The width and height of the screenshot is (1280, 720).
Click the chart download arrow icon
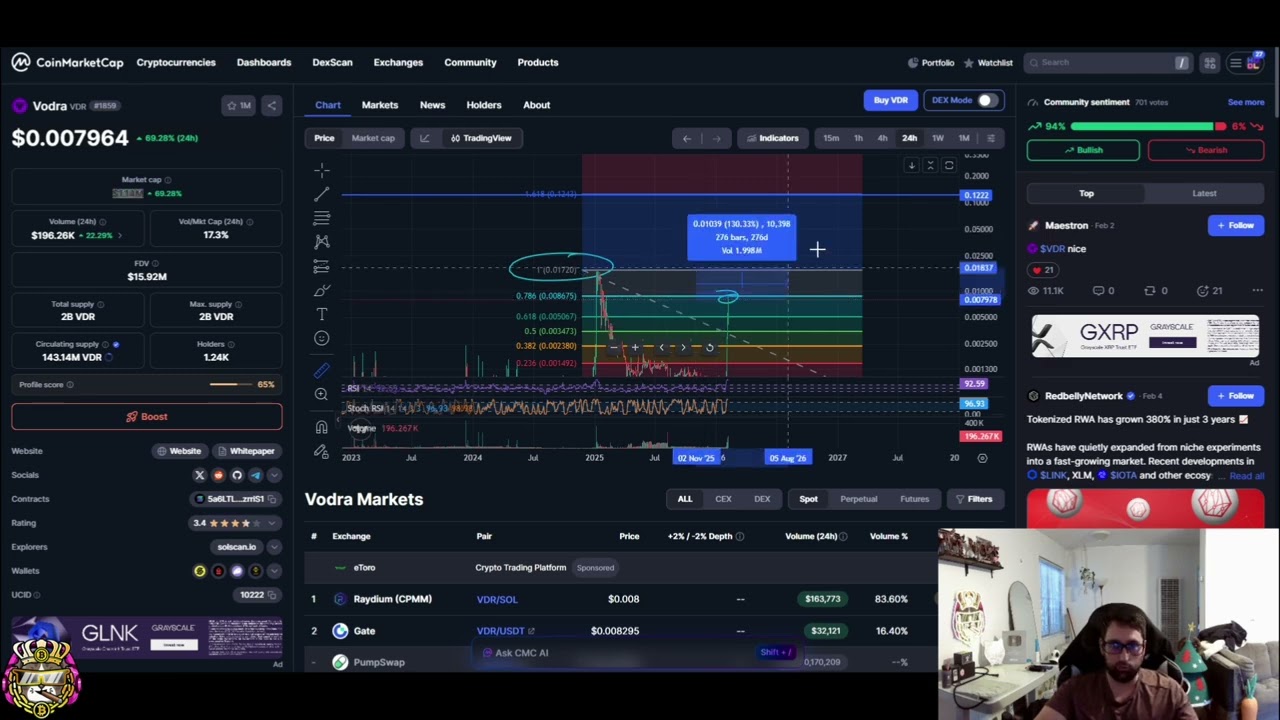(911, 166)
